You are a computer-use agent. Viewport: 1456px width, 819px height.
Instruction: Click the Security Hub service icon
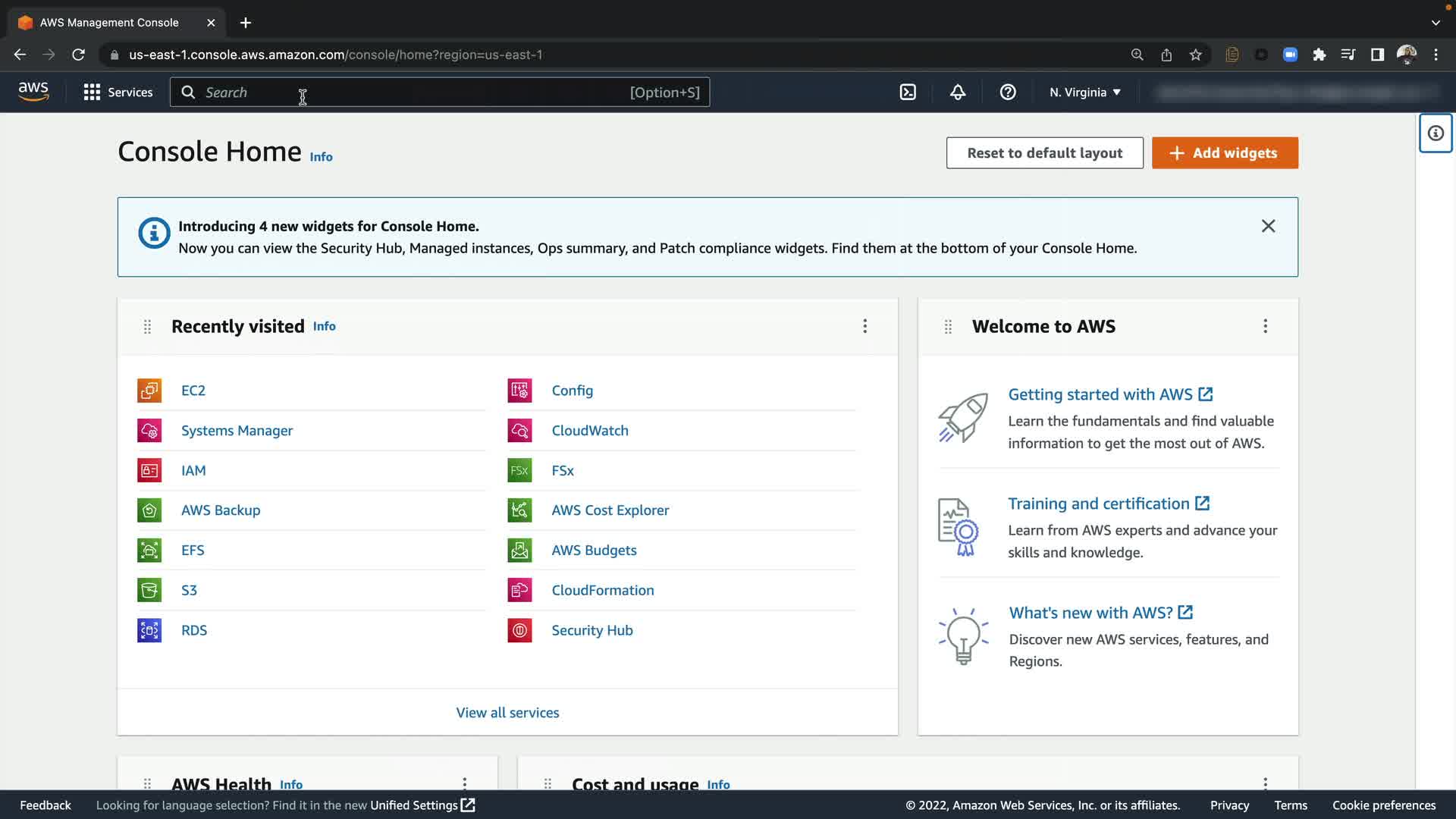519,630
